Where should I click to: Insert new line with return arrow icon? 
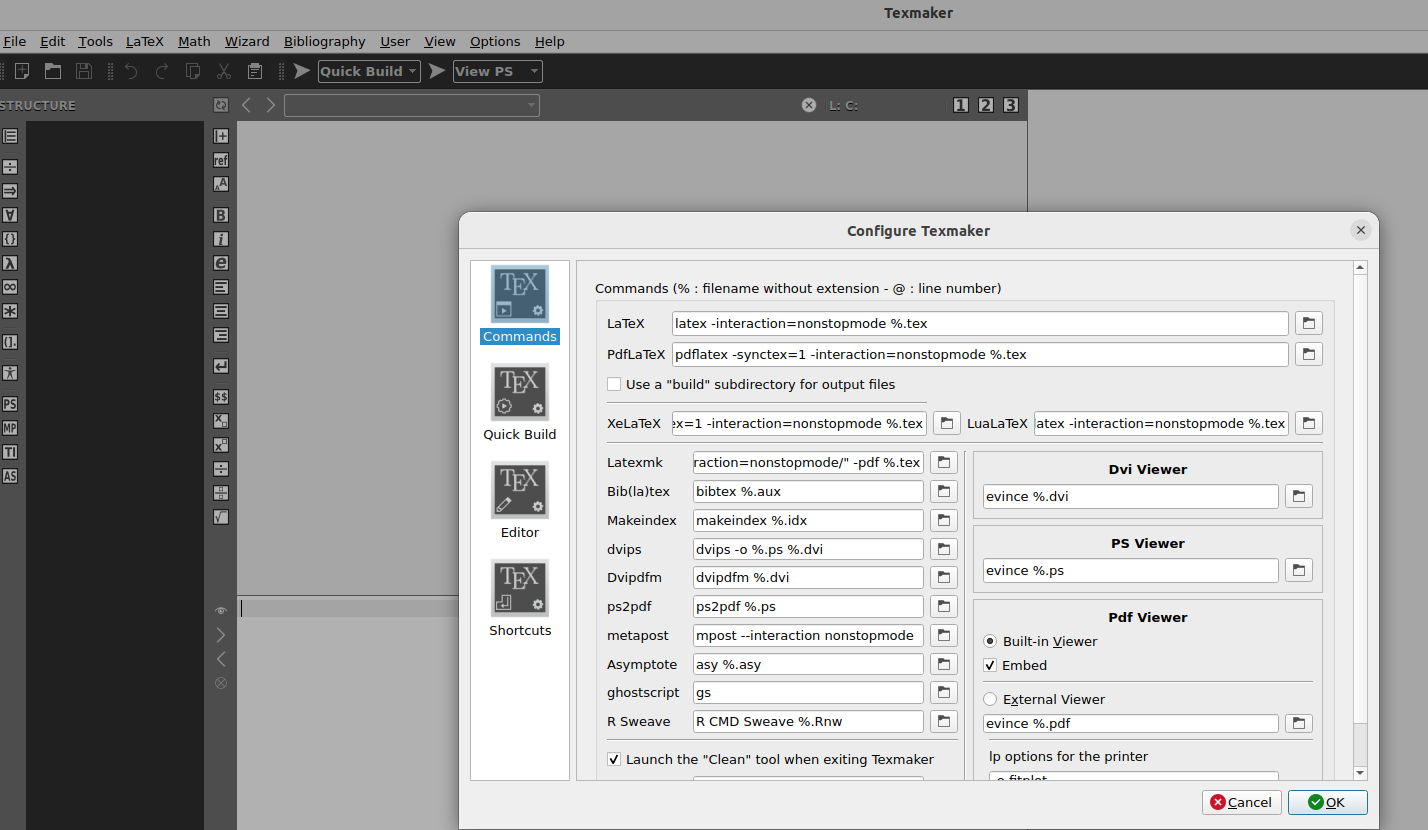pyautogui.click(x=221, y=366)
